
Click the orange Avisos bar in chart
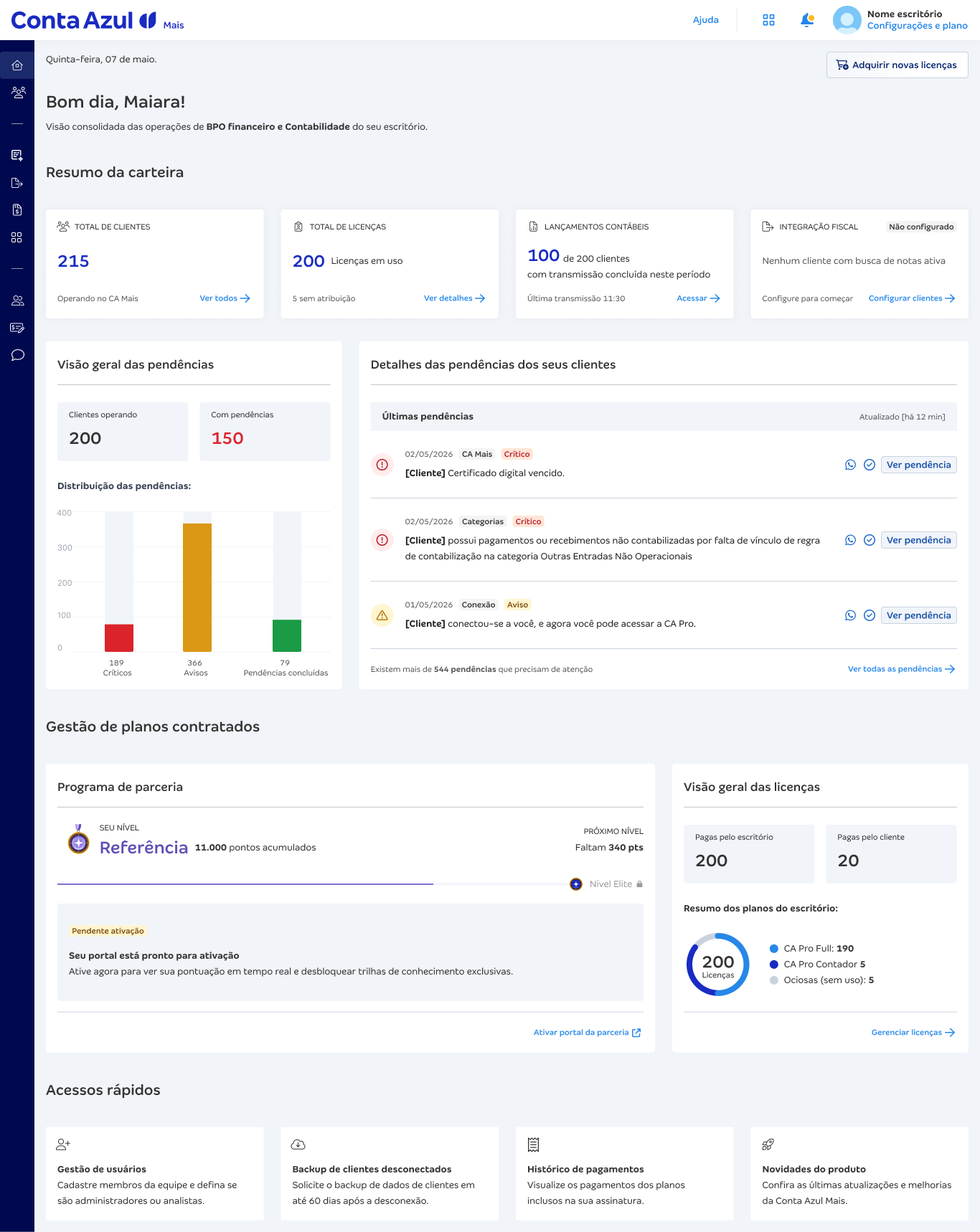[197, 587]
